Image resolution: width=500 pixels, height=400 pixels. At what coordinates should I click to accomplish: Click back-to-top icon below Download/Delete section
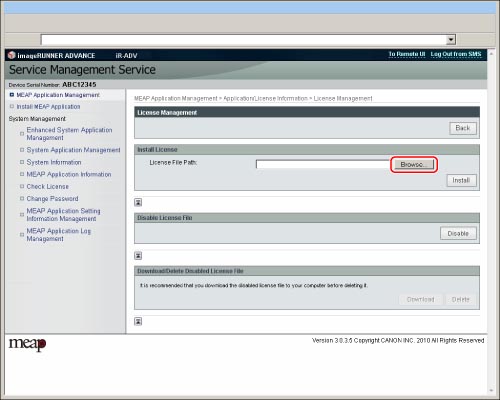pyautogui.click(x=138, y=321)
